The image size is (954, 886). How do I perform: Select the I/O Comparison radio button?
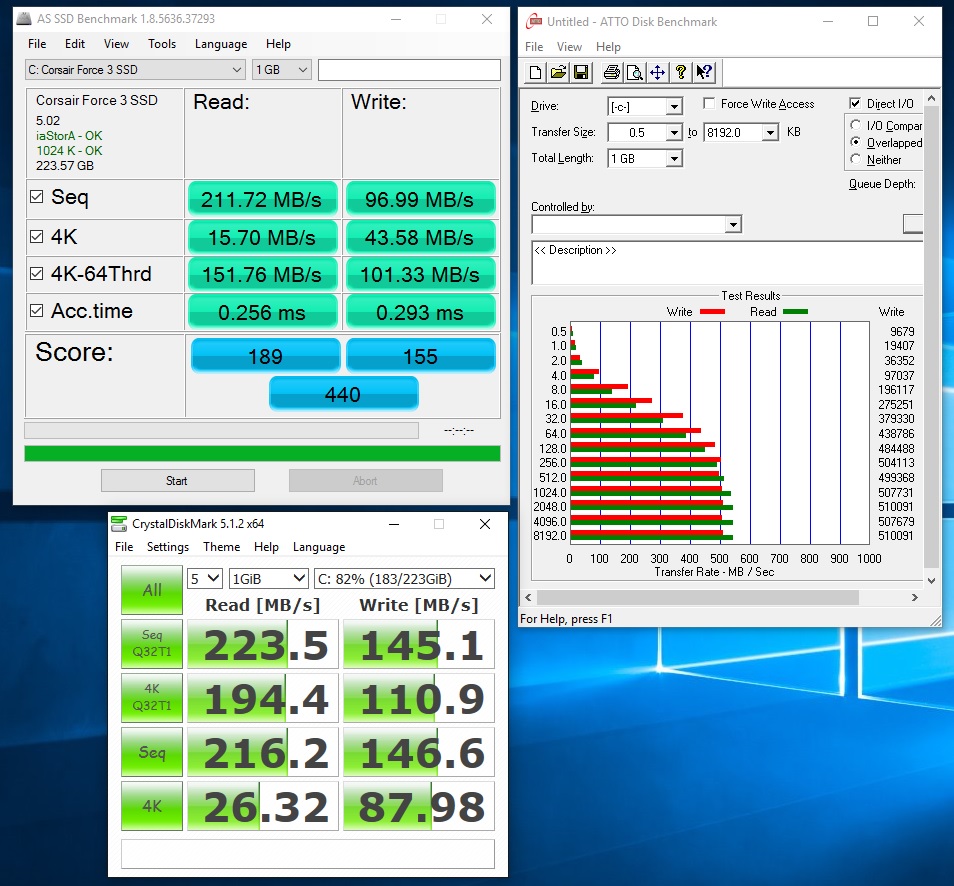click(x=855, y=125)
